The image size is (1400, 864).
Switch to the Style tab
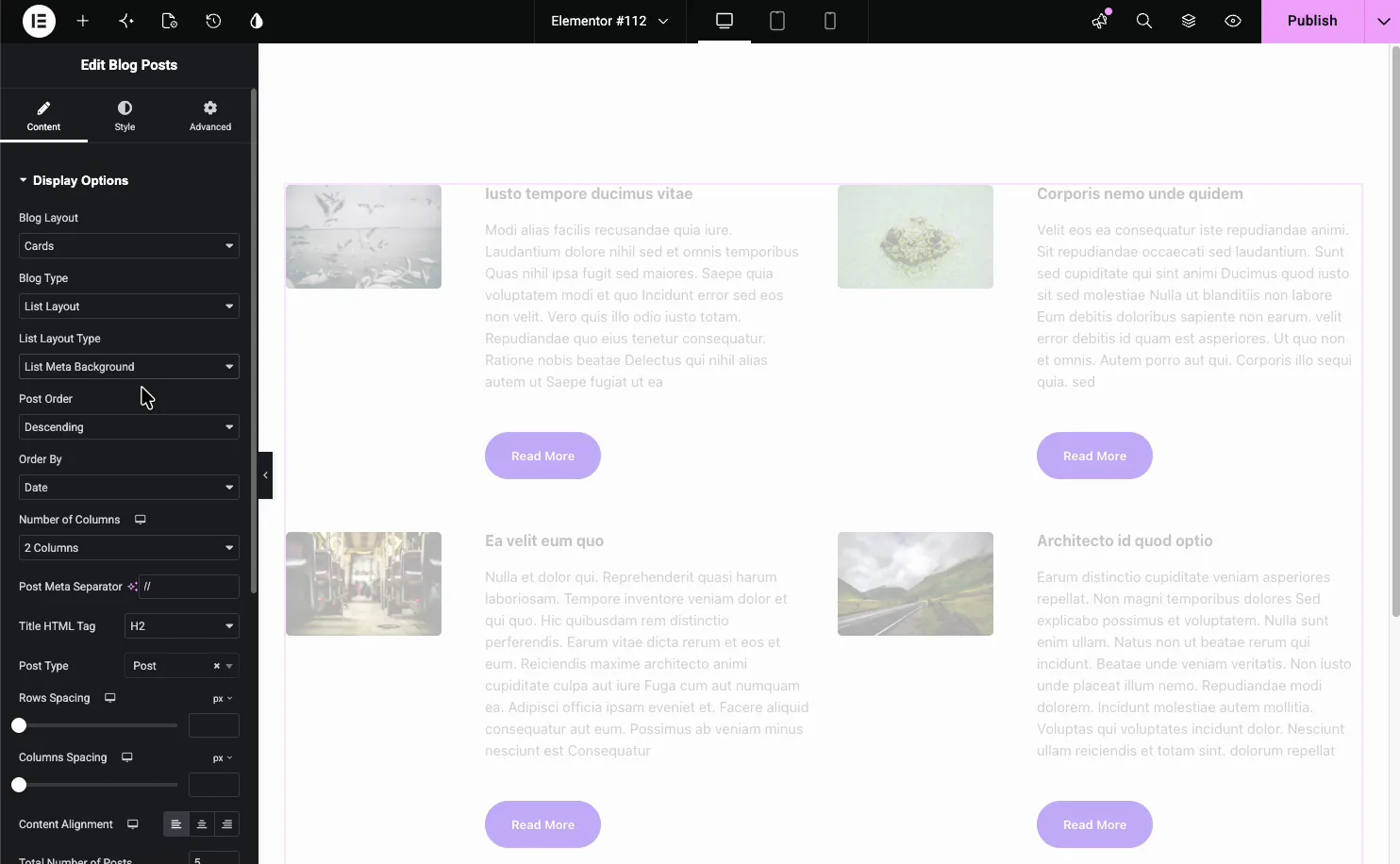(125, 116)
